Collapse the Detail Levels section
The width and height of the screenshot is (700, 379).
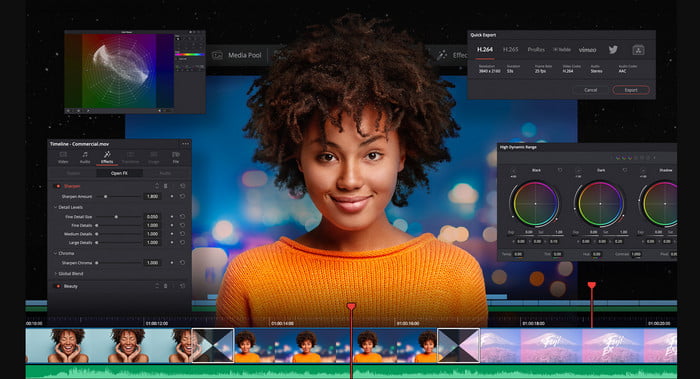tap(55, 208)
